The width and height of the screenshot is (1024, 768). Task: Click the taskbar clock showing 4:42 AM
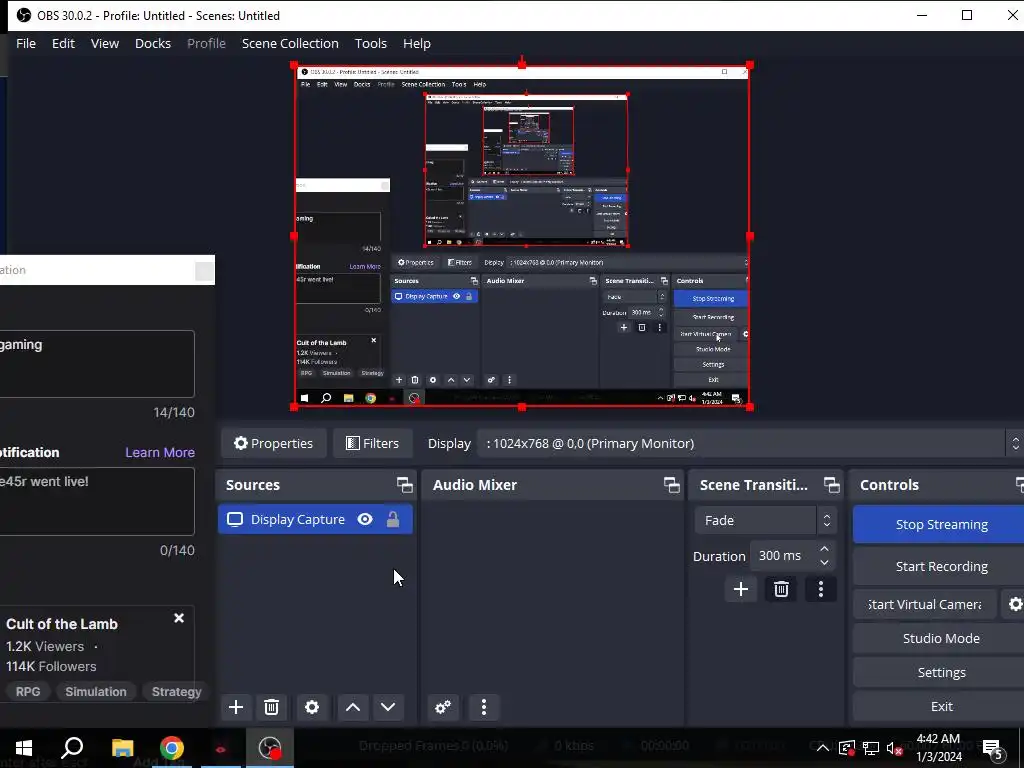[938, 748]
